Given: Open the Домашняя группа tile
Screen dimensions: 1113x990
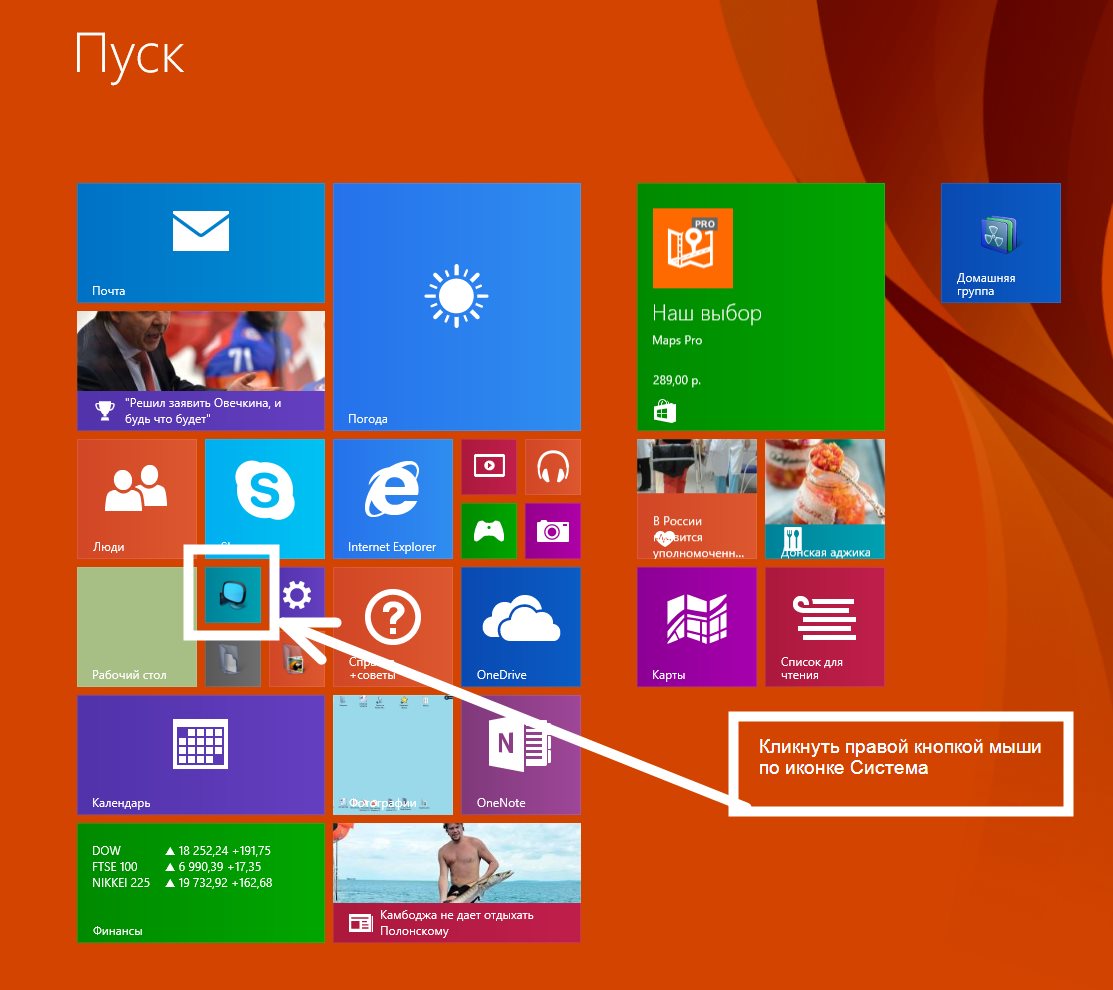Looking at the screenshot, I should pyautogui.click(x=1001, y=243).
